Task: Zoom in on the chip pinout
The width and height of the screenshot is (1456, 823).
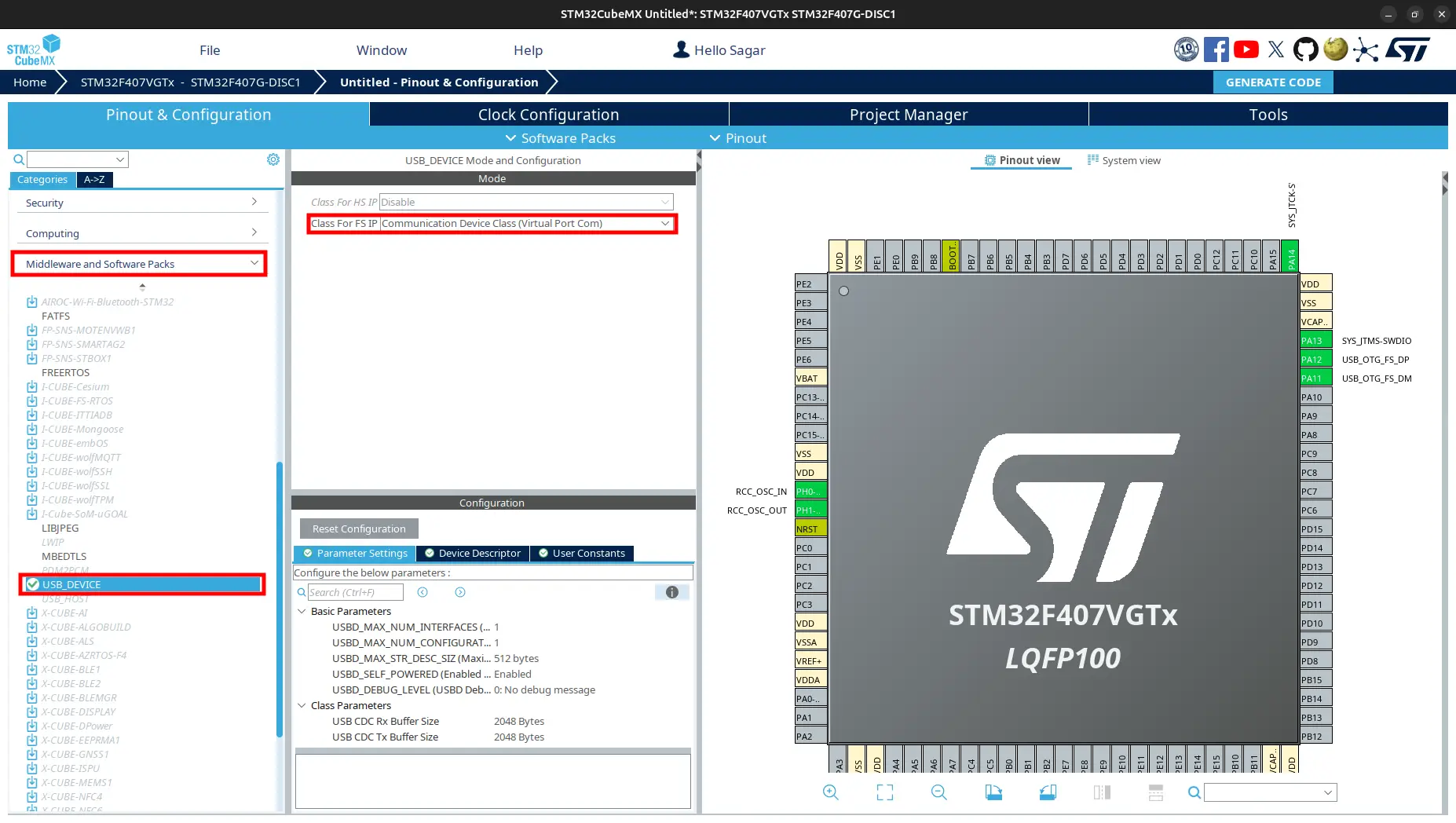Action: click(x=831, y=792)
